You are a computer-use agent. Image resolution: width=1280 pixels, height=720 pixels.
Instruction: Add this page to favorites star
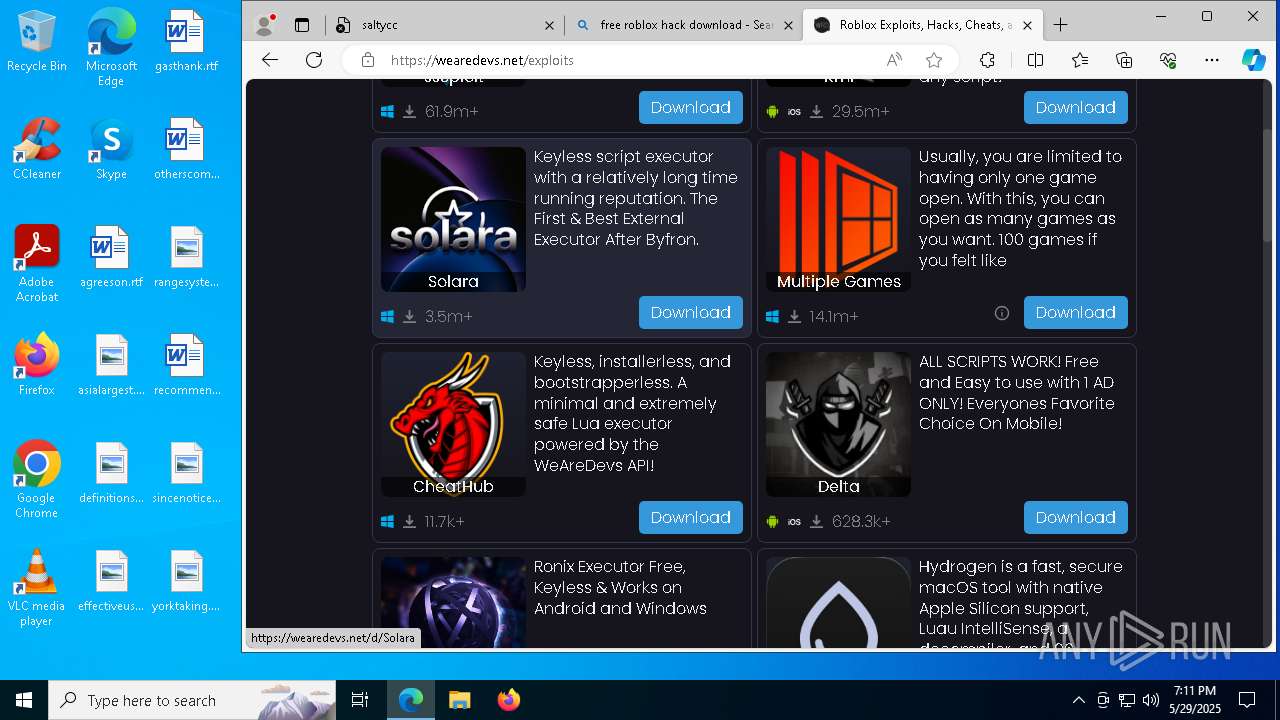(934, 60)
